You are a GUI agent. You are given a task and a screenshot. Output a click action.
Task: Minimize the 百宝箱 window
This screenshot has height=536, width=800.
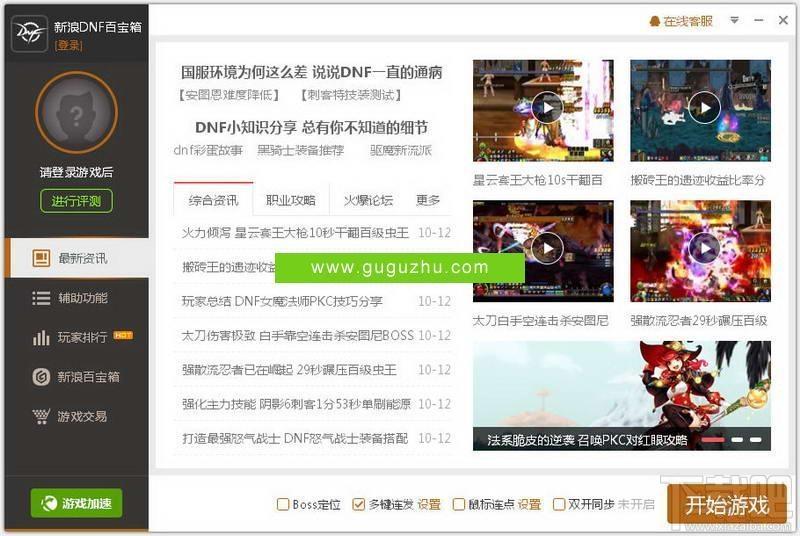(759, 20)
